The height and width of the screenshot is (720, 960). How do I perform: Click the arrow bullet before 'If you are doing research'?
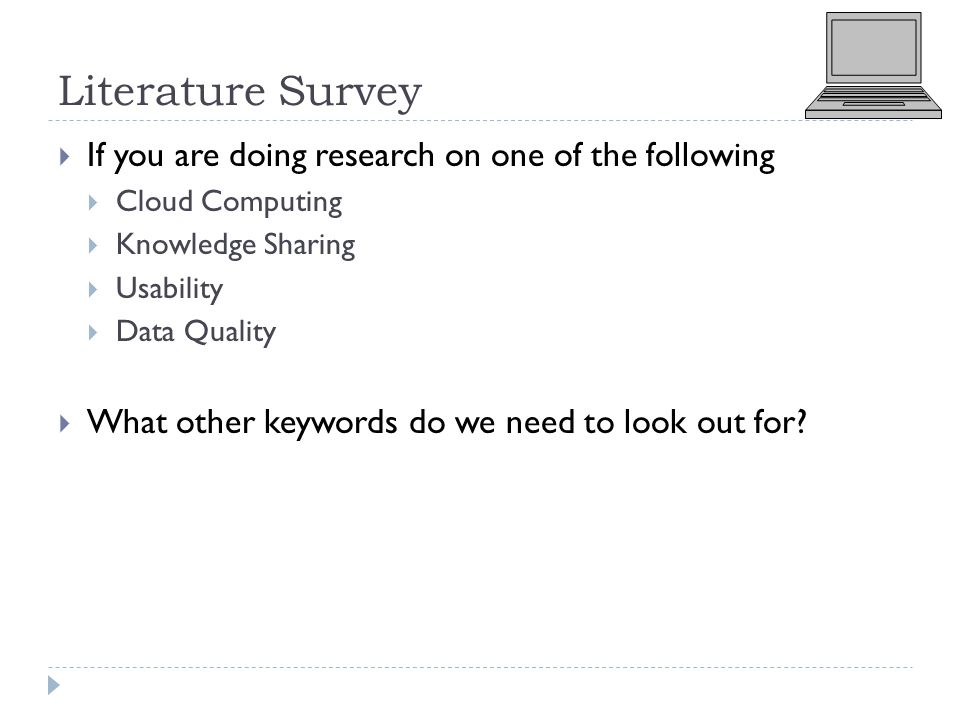[x=65, y=157]
